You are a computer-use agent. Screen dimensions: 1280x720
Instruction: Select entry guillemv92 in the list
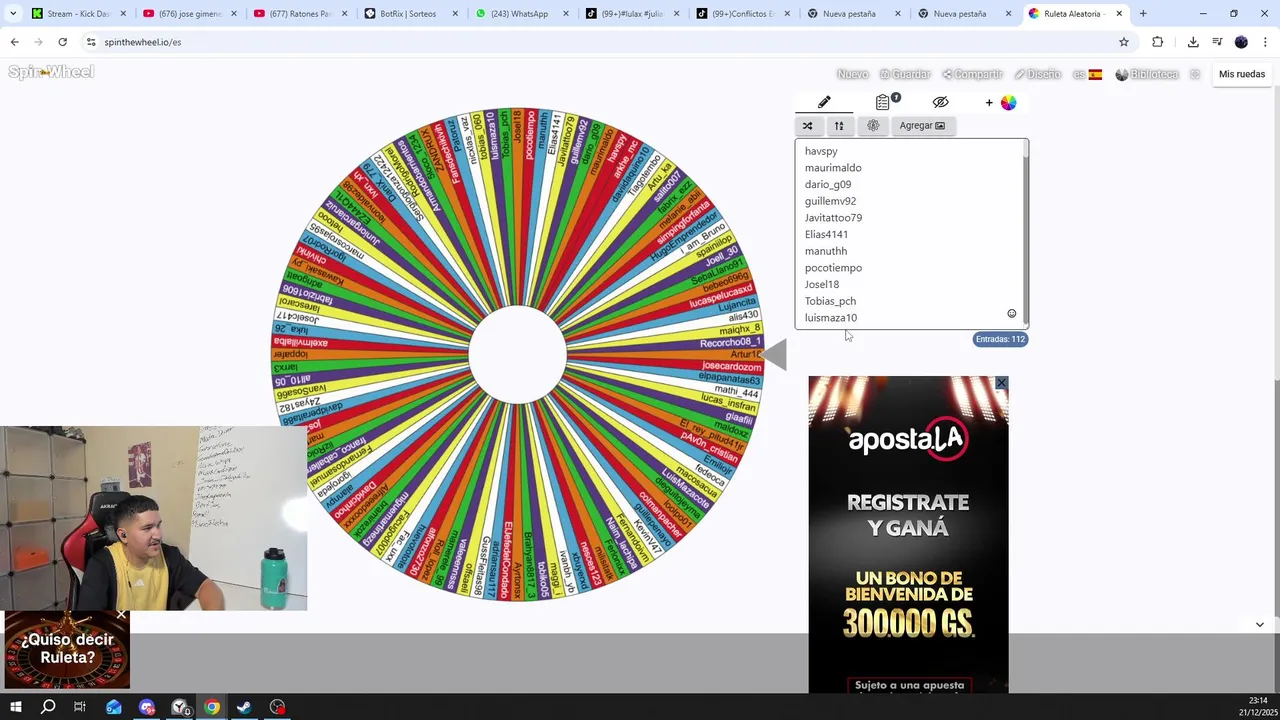point(830,201)
